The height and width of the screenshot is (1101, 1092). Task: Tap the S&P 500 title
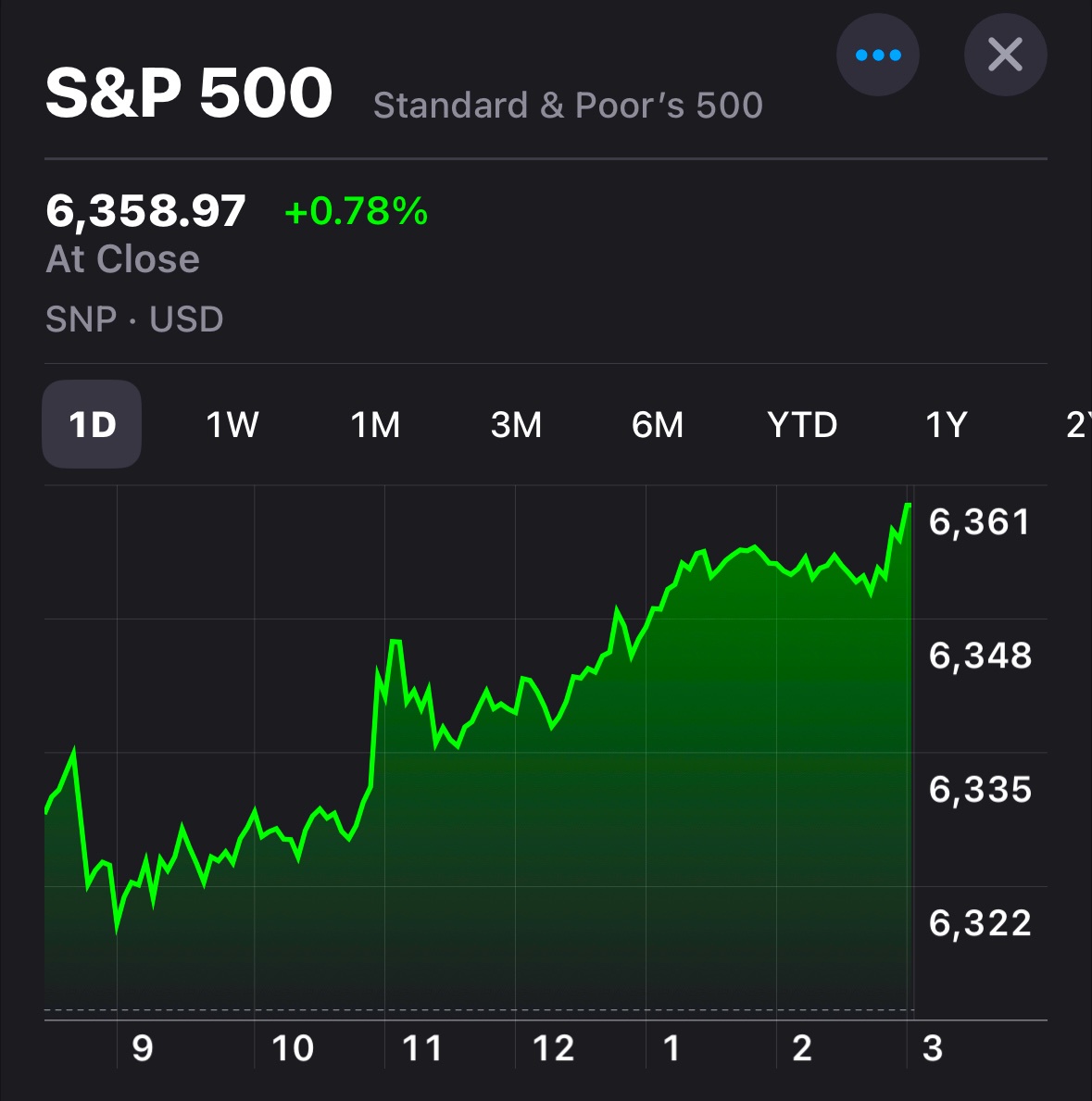189,94
